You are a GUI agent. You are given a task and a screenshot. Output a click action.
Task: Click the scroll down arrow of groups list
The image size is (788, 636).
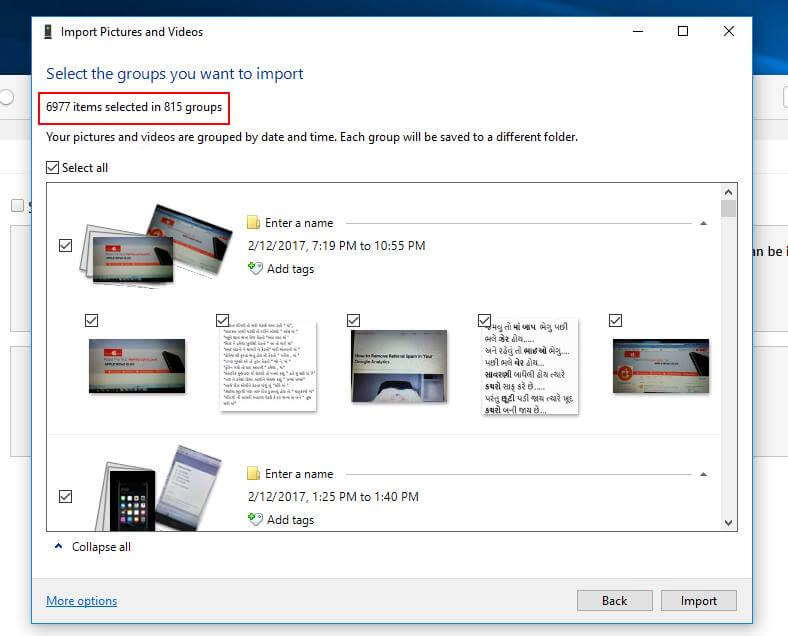point(729,522)
